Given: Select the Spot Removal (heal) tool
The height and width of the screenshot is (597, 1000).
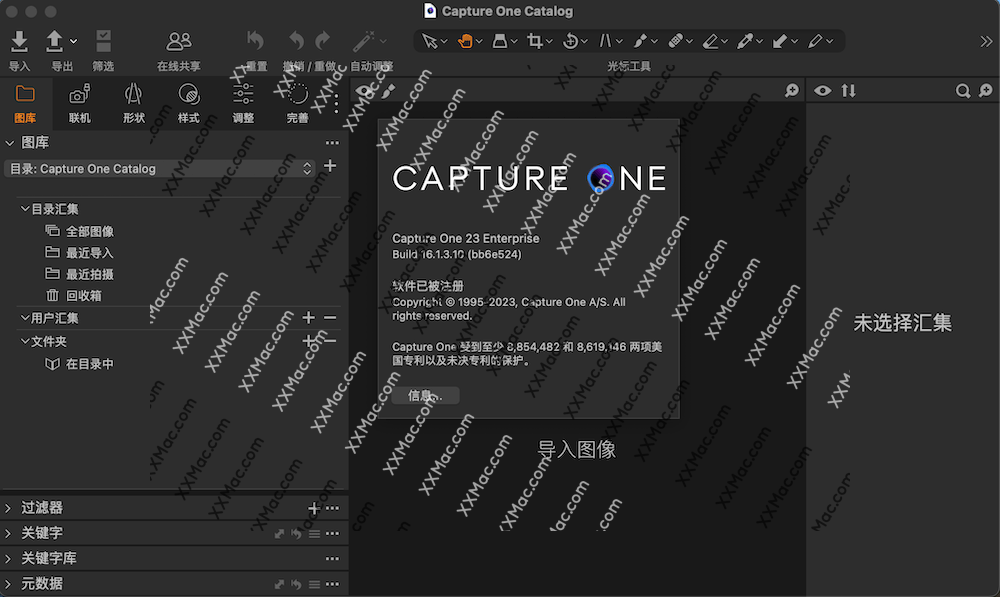Looking at the screenshot, I should coord(678,41).
